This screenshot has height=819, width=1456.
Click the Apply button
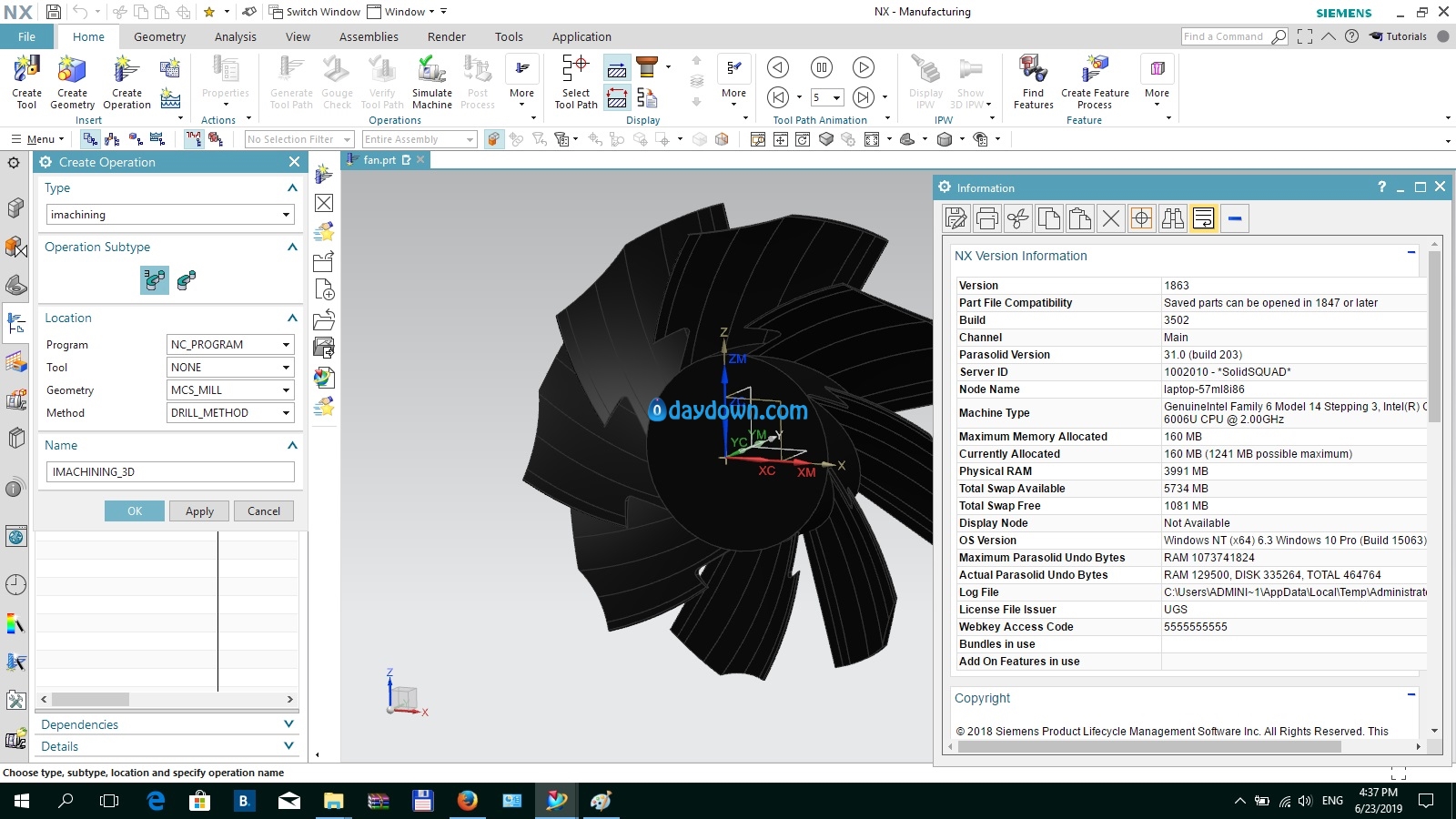(199, 511)
